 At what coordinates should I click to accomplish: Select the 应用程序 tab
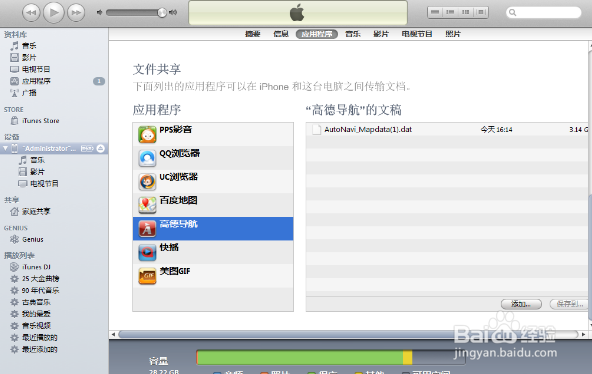point(316,34)
